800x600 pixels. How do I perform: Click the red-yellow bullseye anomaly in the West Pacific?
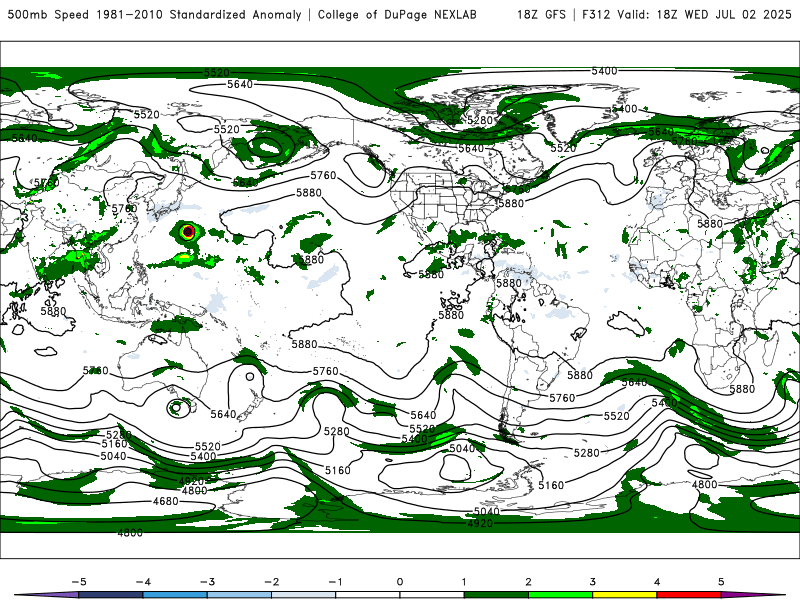click(188, 232)
